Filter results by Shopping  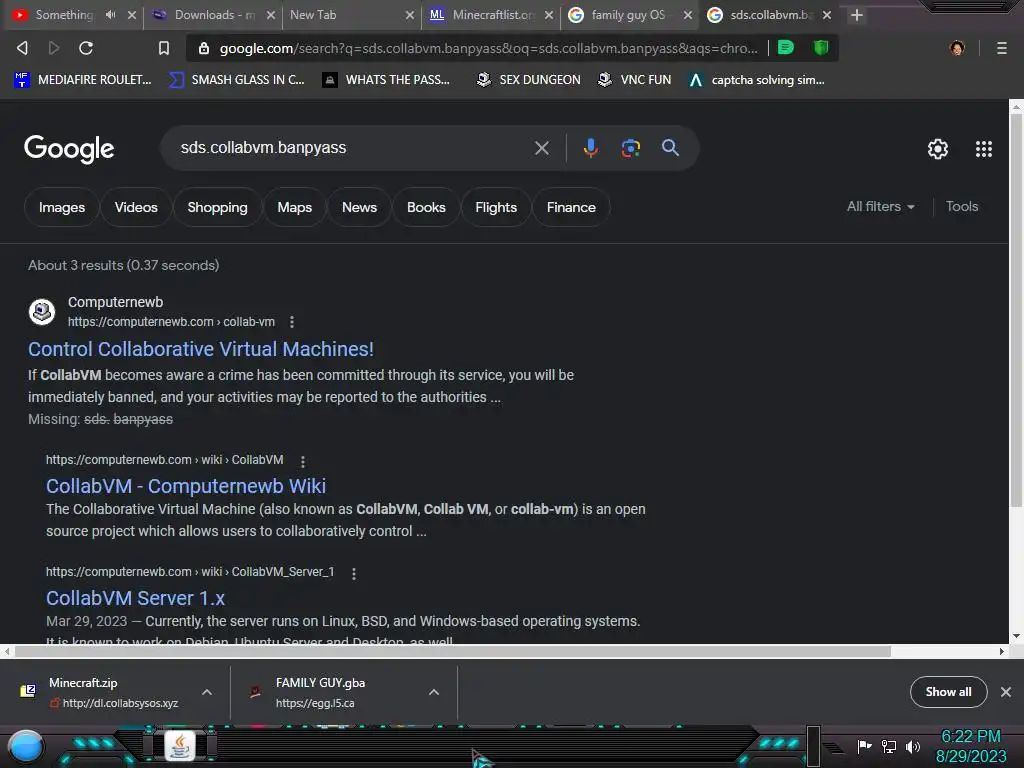pos(217,207)
